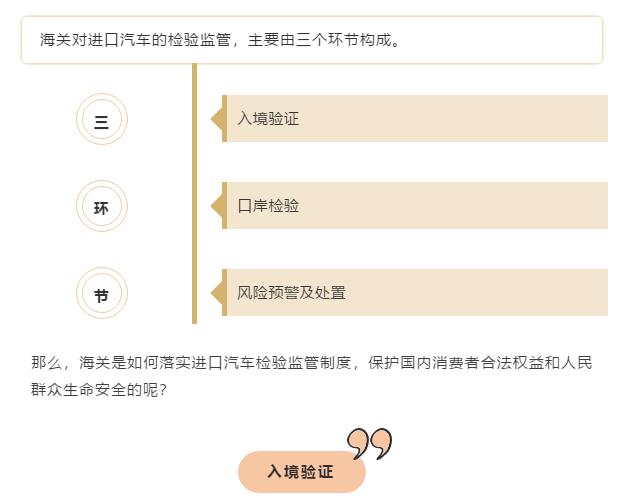This screenshot has height=501, width=624.
Task: Click the quotation mark decoration icon
Action: tap(369, 443)
